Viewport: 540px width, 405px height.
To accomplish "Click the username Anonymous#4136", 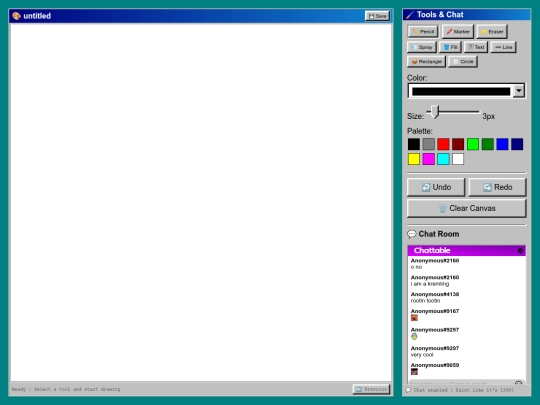I will point(435,294).
